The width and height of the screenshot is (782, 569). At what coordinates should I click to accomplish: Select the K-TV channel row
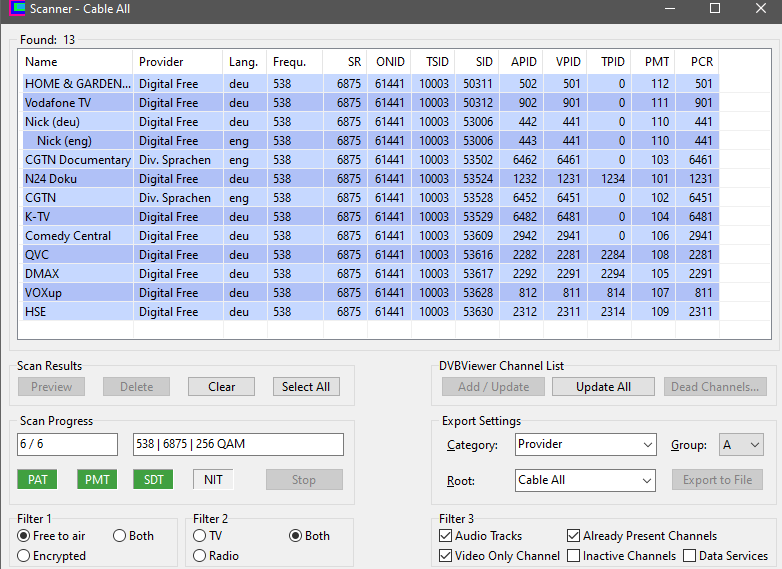[x=371, y=217]
